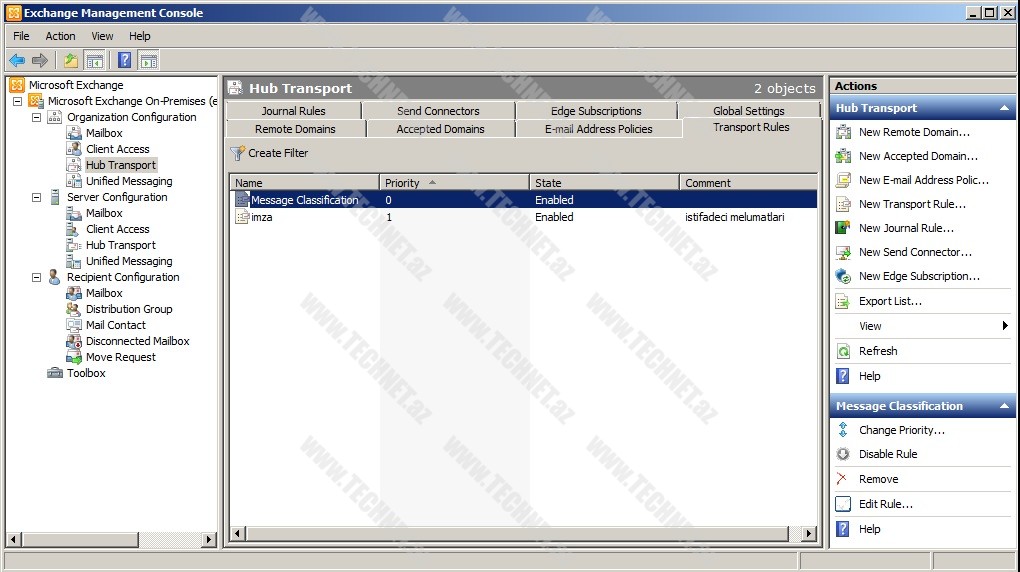1020x572 pixels.
Task: Click the Create Filter funnel icon
Action: [237, 153]
